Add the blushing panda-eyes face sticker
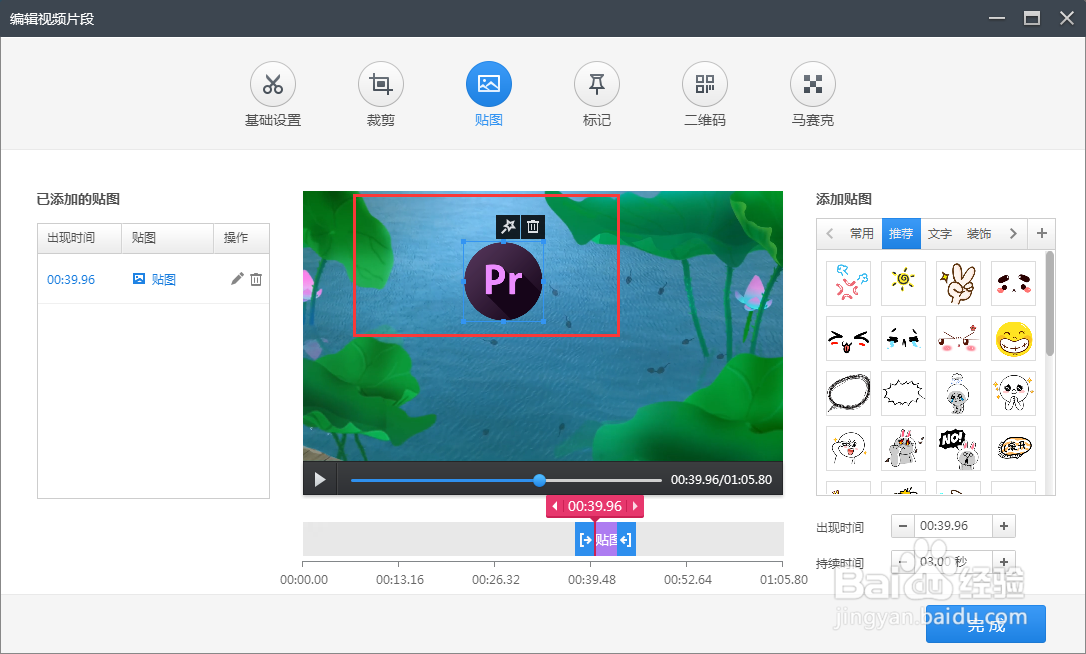 [1013, 283]
